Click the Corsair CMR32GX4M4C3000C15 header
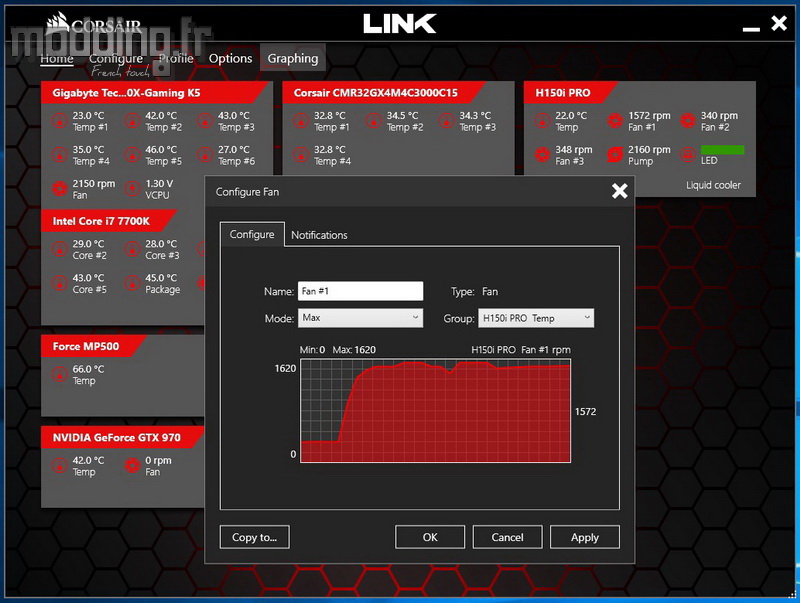Viewport: 800px width, 603px height. (384, 93)
